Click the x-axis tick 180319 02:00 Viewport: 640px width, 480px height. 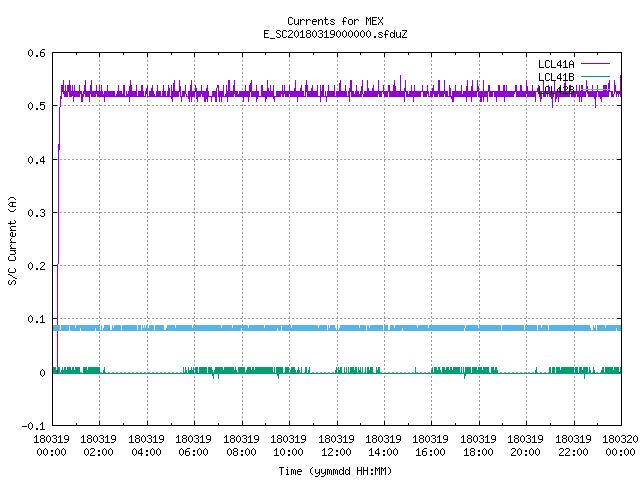(x=98, y=446)
